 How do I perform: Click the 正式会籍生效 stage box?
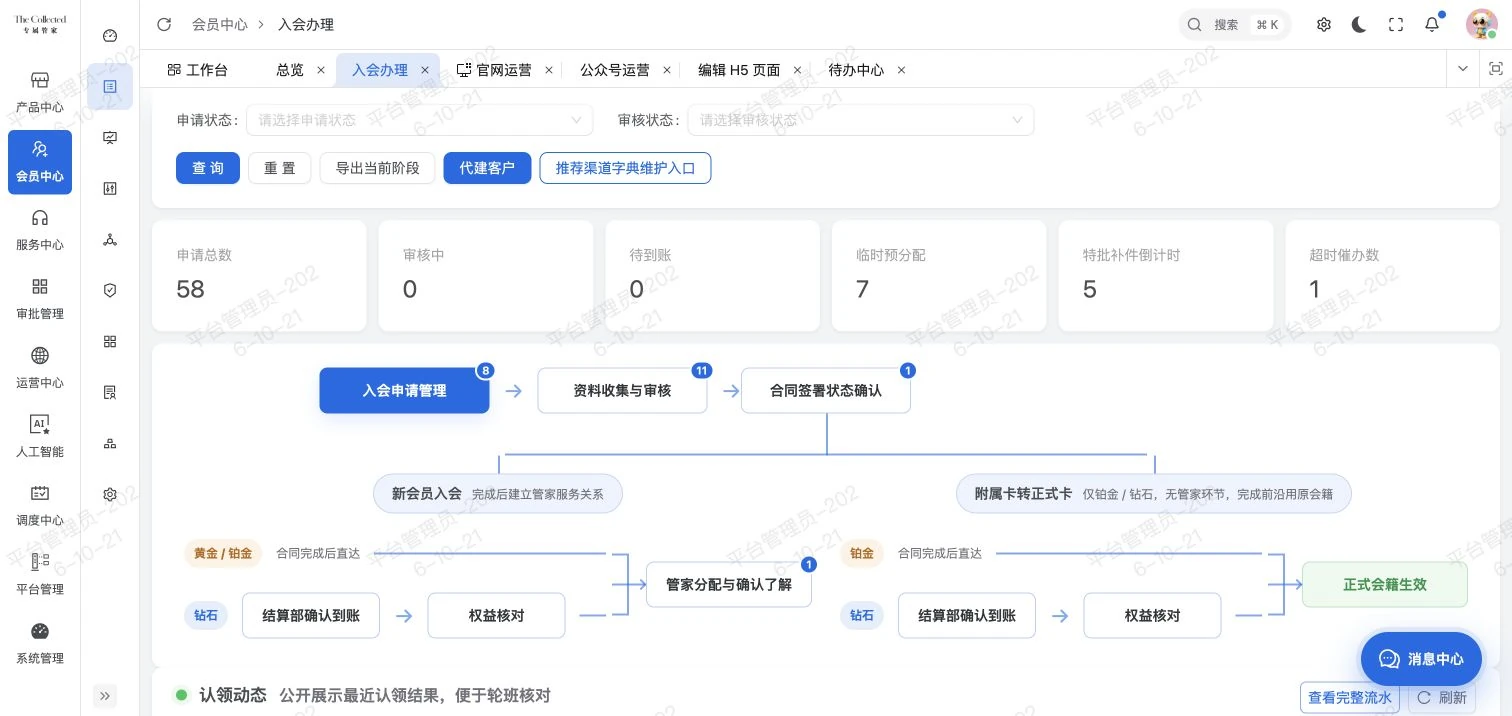(1385, 584)
